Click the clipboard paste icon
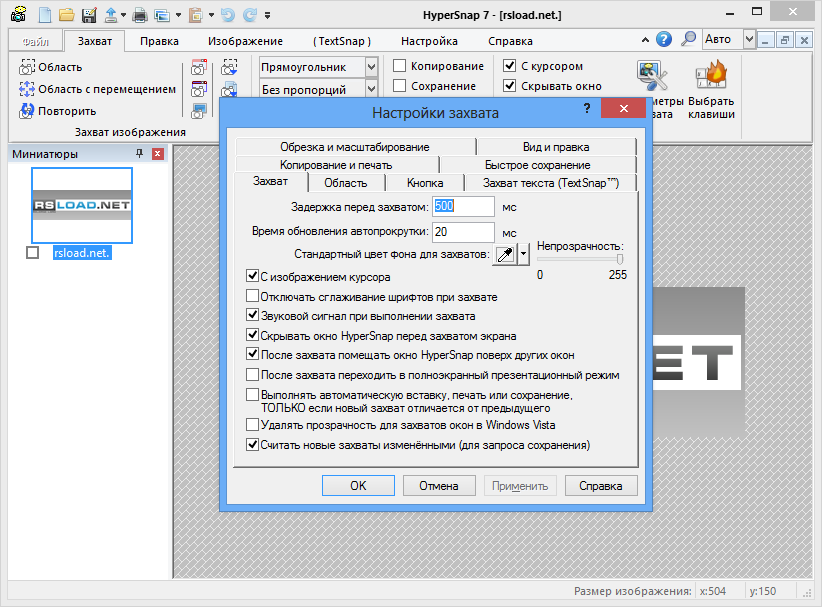Image resolution: width=822 pixels, height=607 pixels. coord(195,15)
